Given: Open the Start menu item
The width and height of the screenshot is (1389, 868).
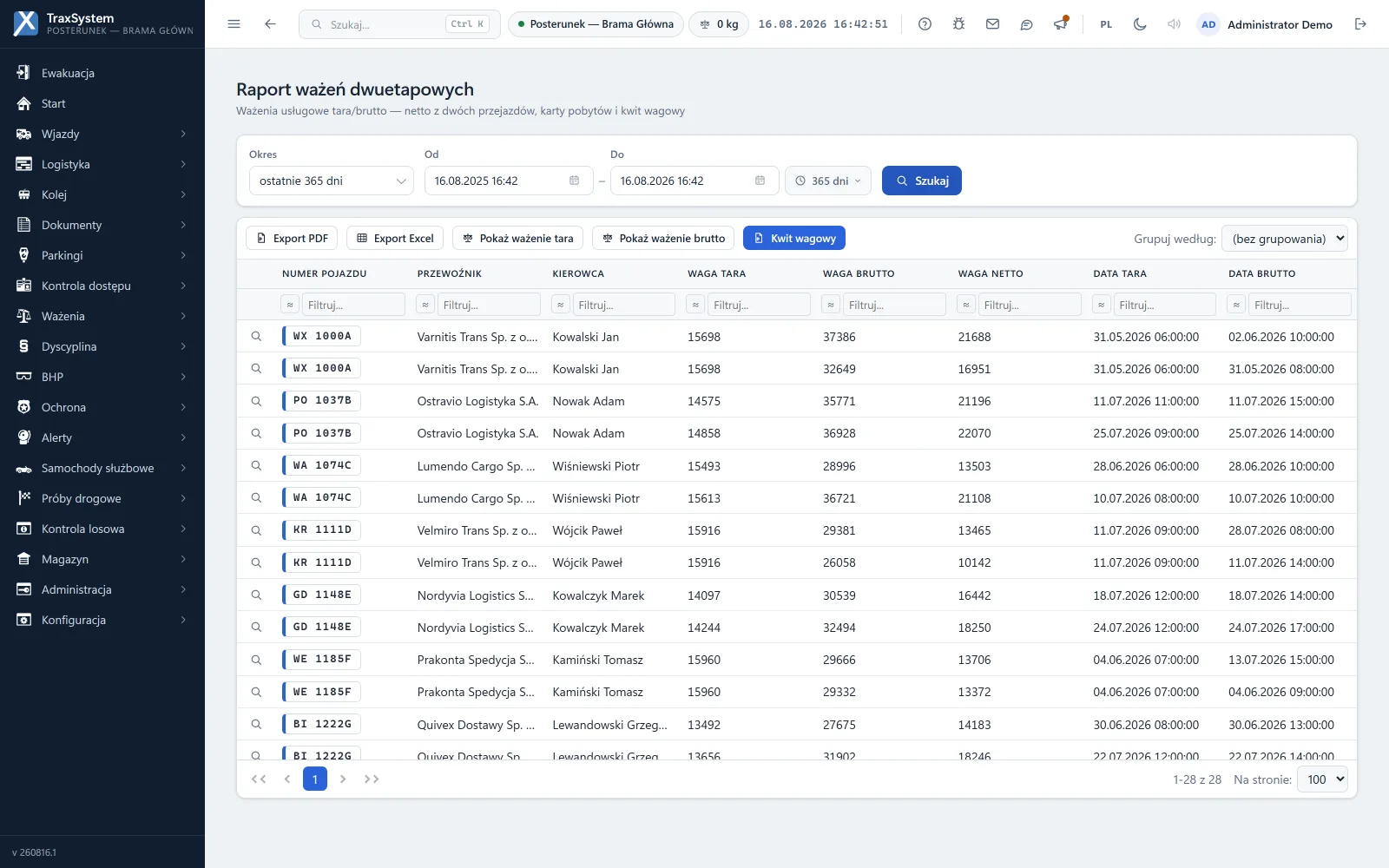Looking at the screenshot, I should click(102, 103).
